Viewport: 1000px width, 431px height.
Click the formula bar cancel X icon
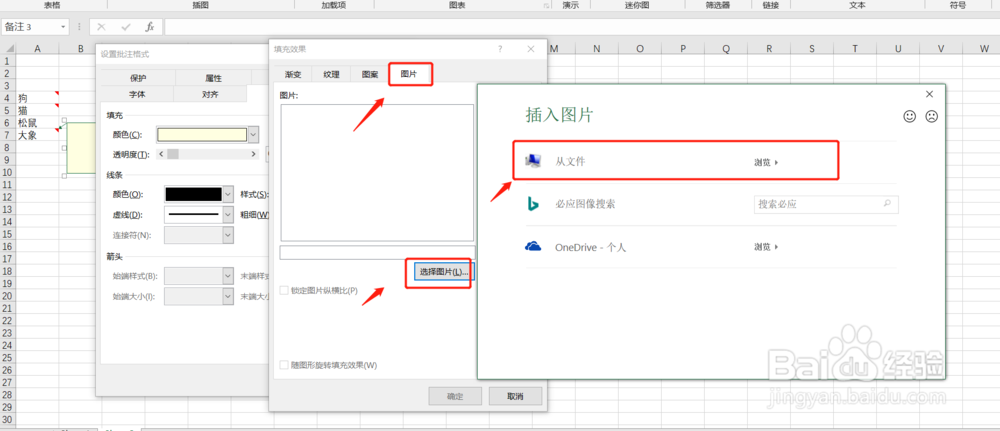[101, 27]
